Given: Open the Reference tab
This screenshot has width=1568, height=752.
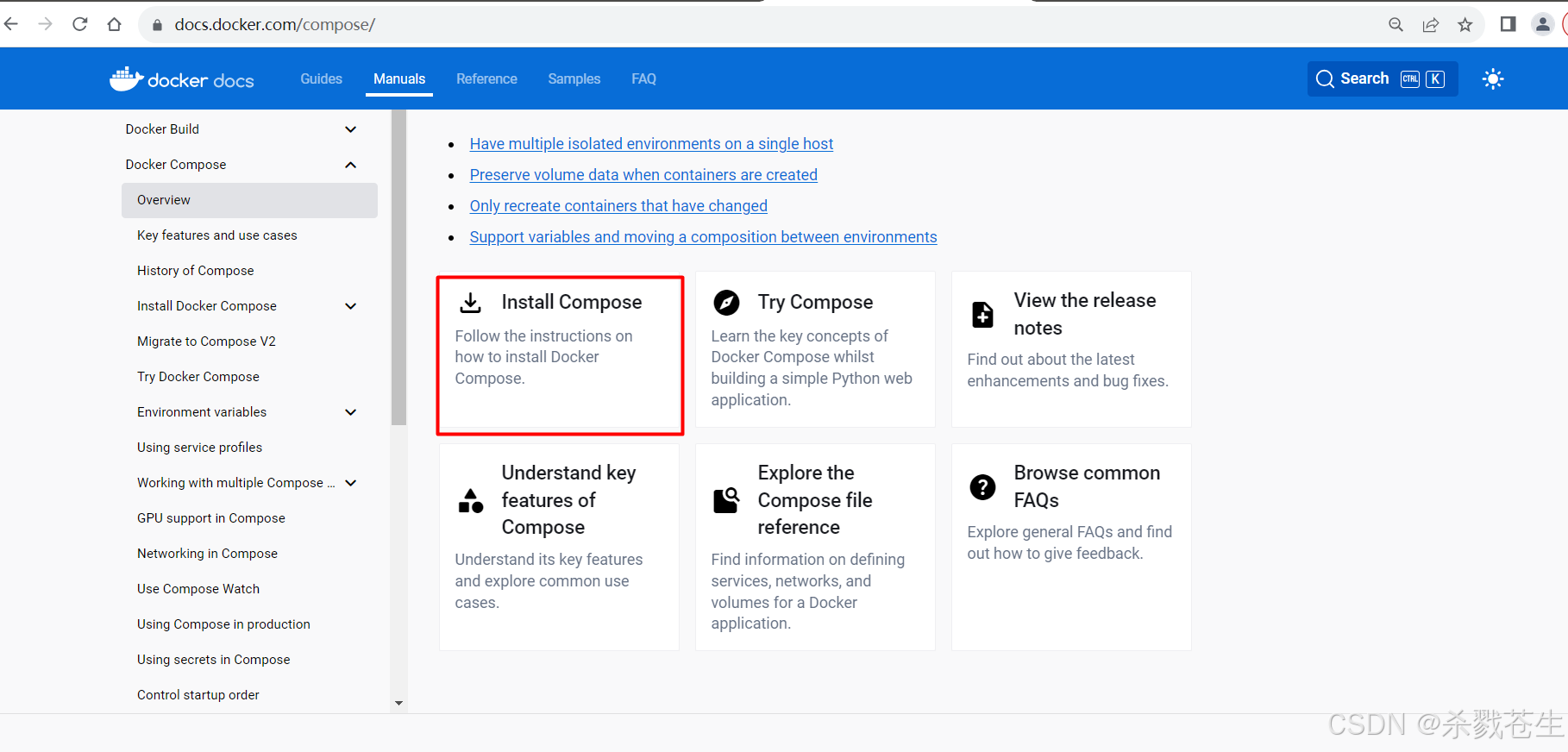Looking at the screenshot, I should click(x=486, y=78).
